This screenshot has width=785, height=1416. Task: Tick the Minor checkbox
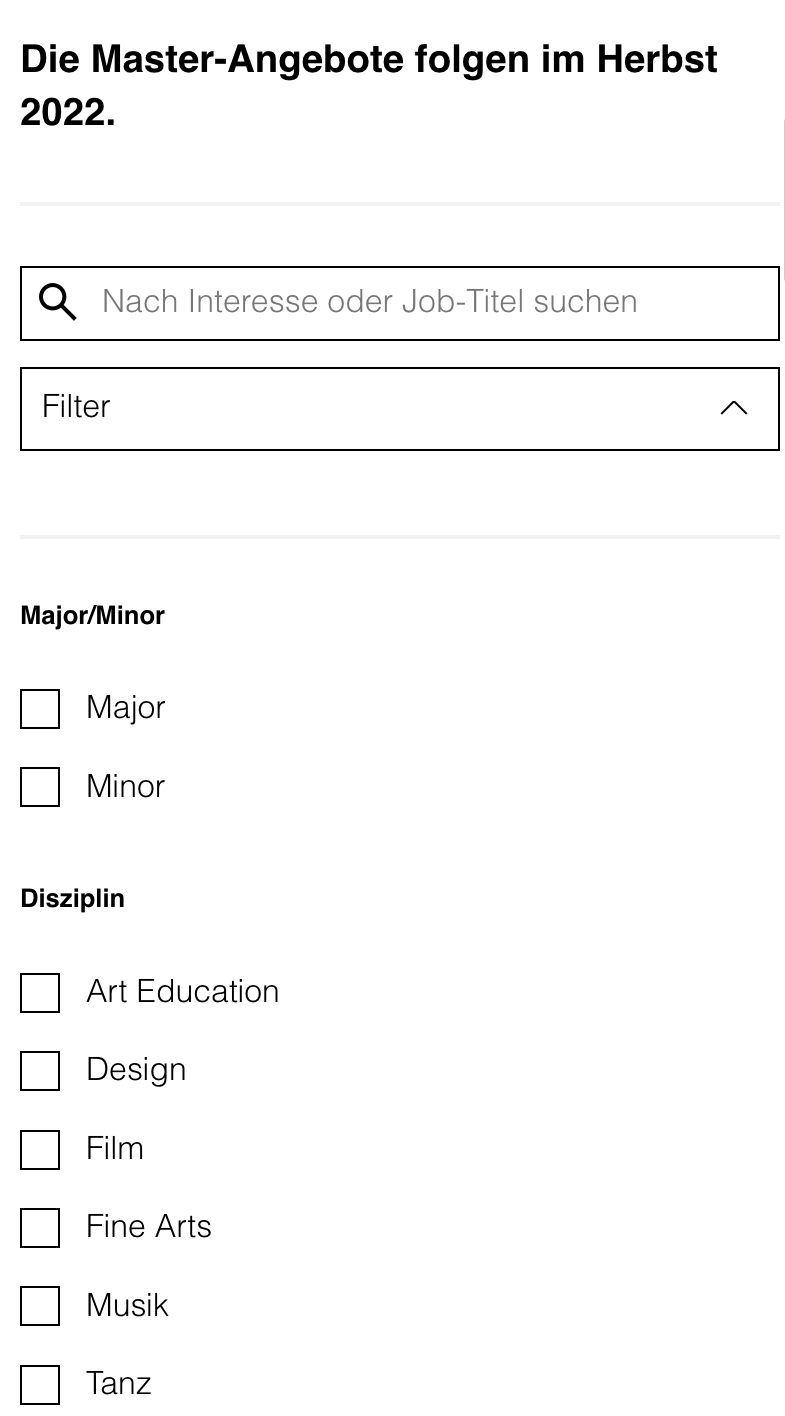[40, 787]
